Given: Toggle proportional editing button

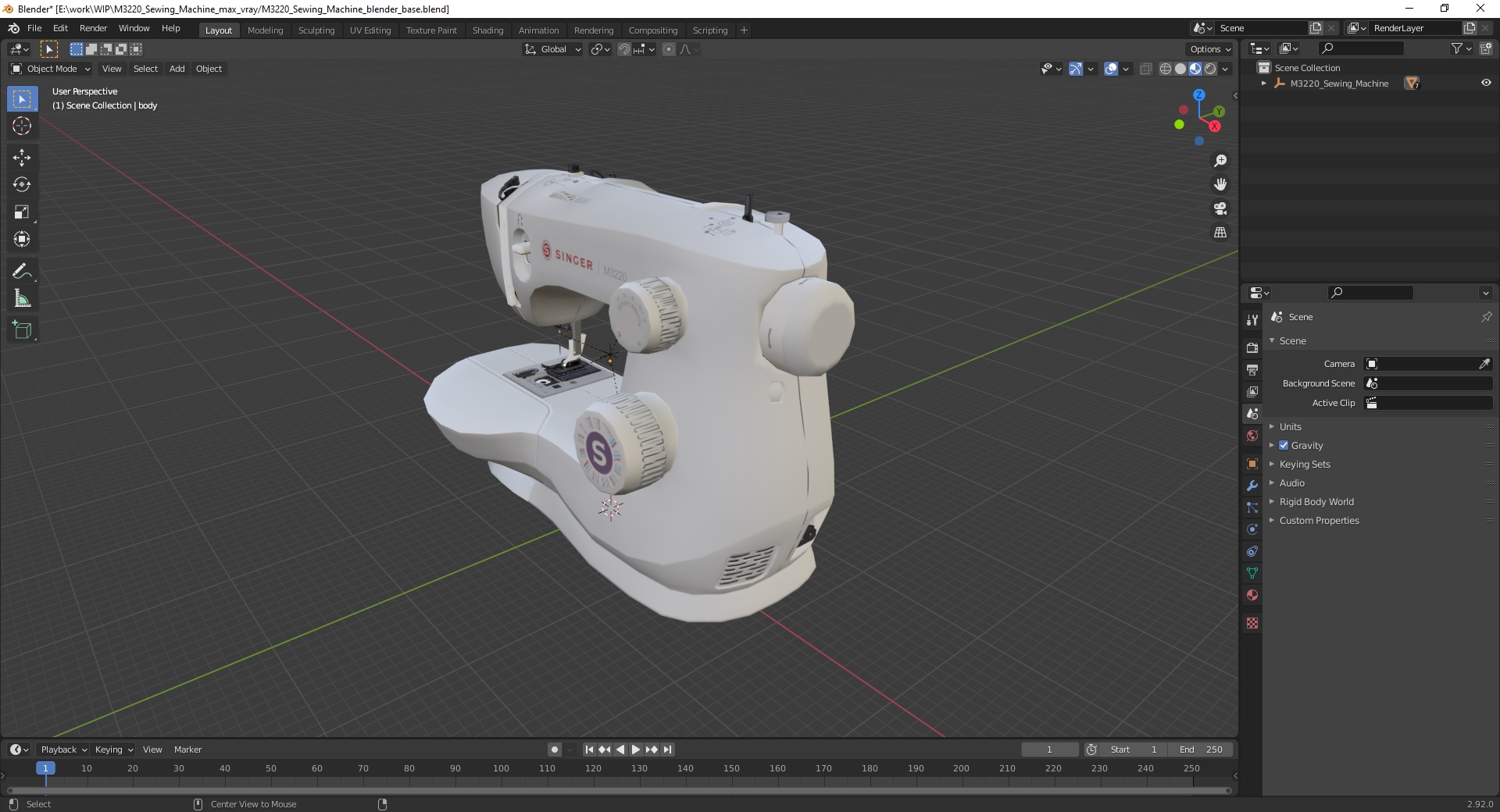Looking at the screenshot, I should [669, 49].
